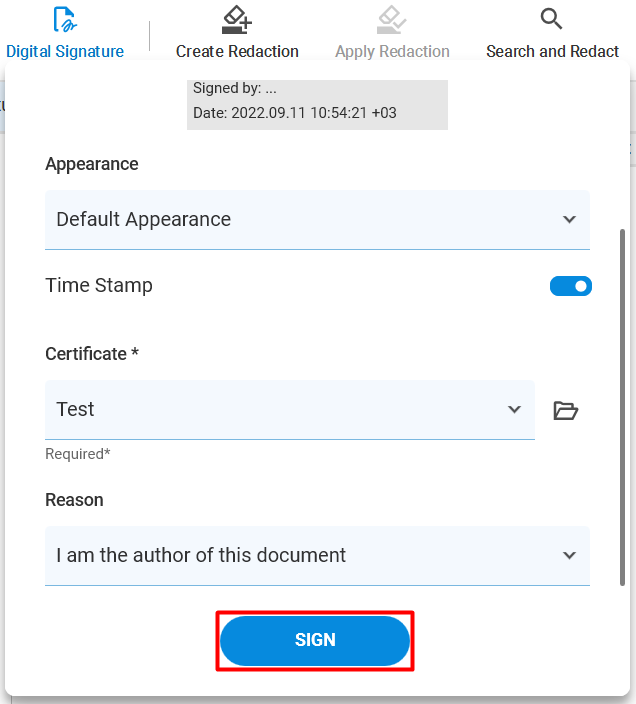Click the blue SIGN button
This screenshot has width=636, height=704.
click(315, 641)
